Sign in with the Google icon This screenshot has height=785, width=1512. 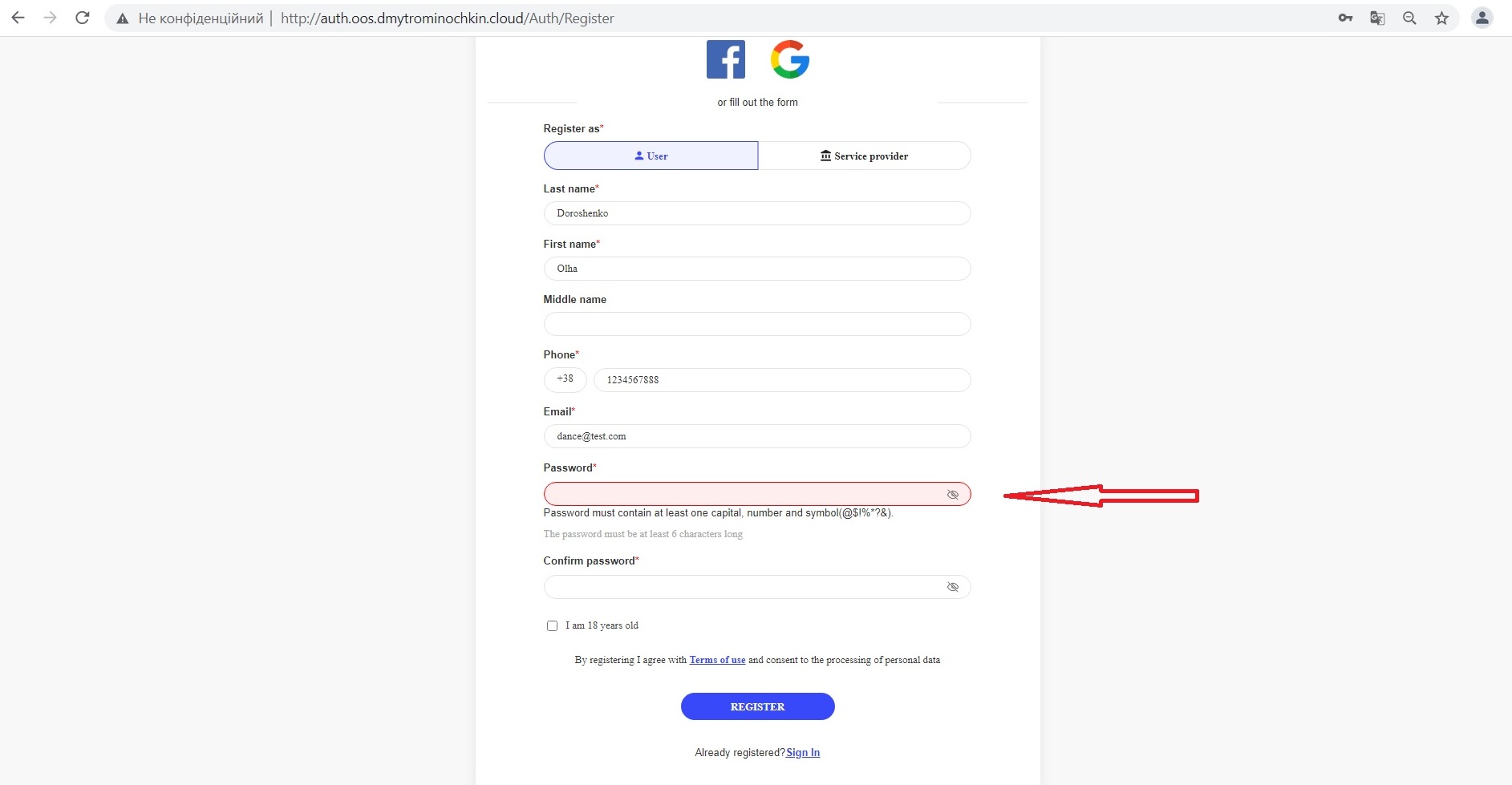791,59
